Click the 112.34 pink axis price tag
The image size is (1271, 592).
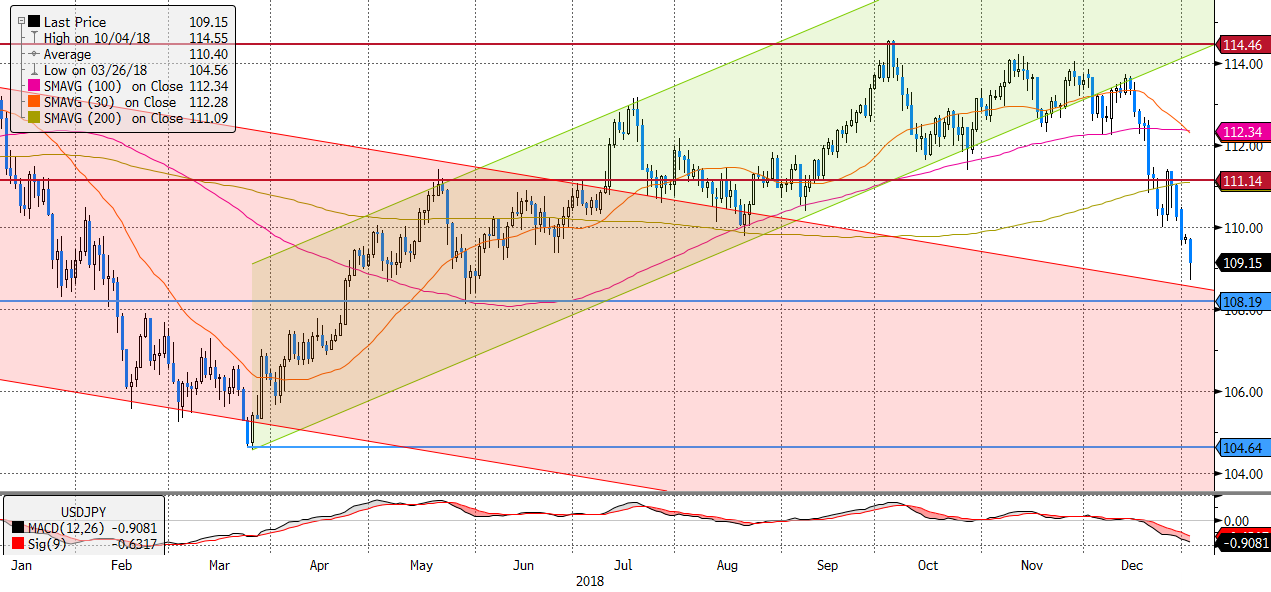[1241, 132]
